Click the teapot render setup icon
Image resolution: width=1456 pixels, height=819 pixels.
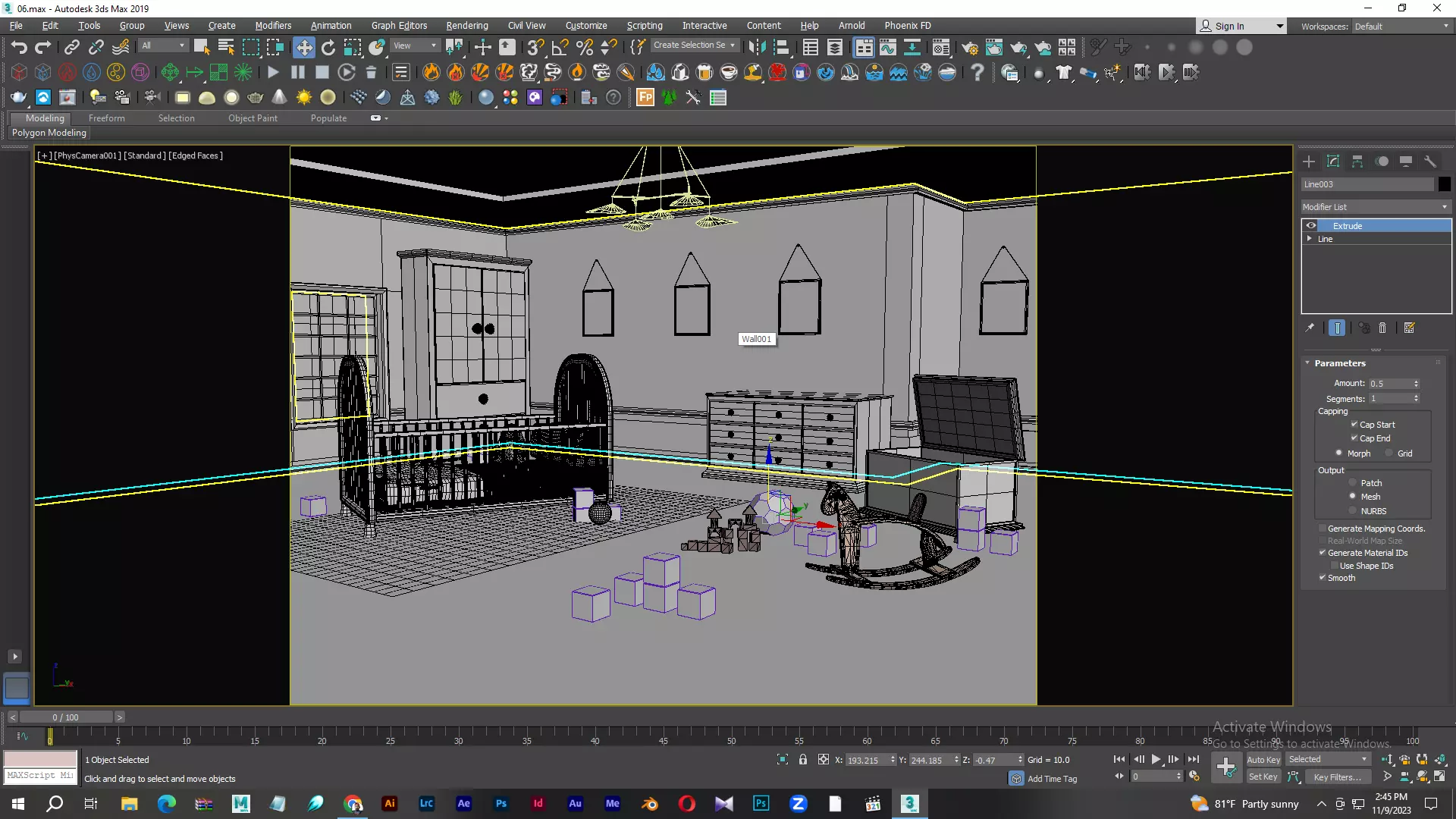[969, 47]
